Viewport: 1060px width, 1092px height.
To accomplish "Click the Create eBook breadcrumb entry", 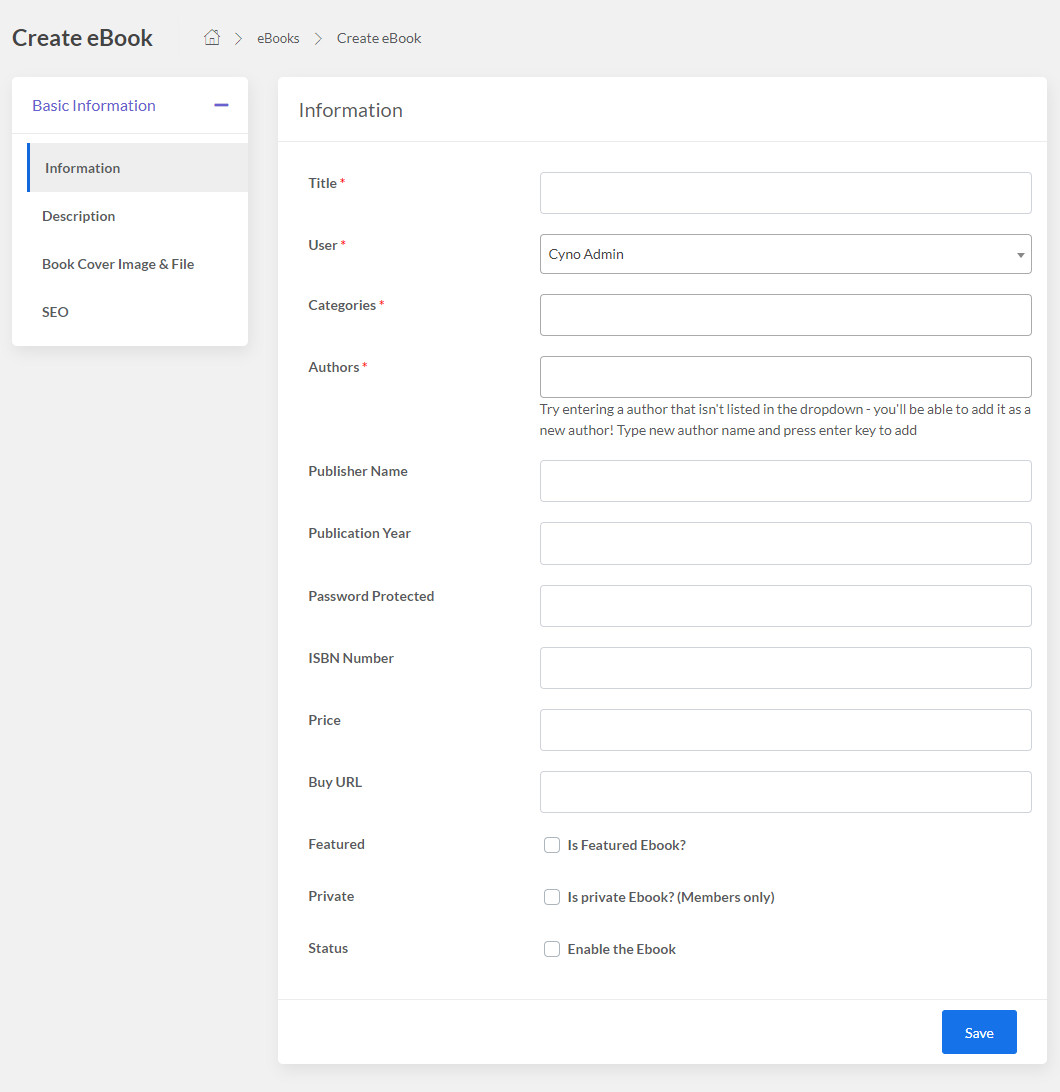I will pos(378,38).
